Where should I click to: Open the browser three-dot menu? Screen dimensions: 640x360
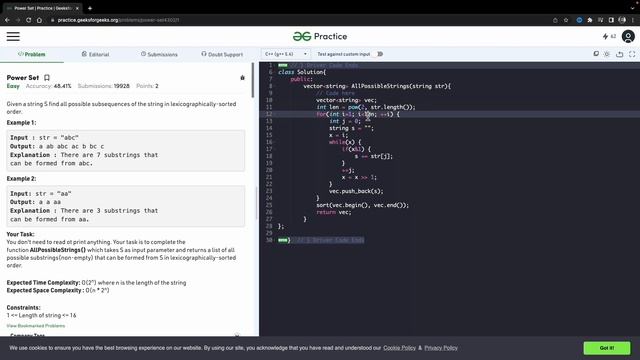(633, 20)
